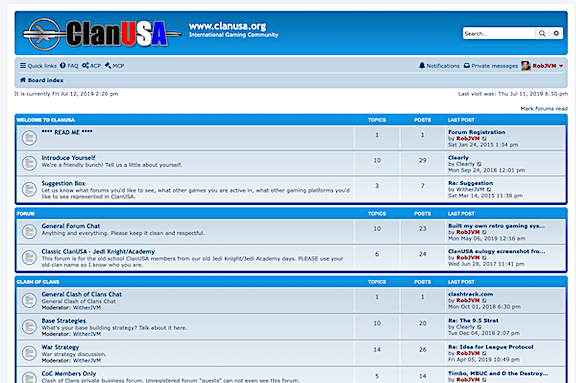This screenshot has height=383, width=576.
Task: View latest post icon beside WitherJVM author
Action: (489, 189)
